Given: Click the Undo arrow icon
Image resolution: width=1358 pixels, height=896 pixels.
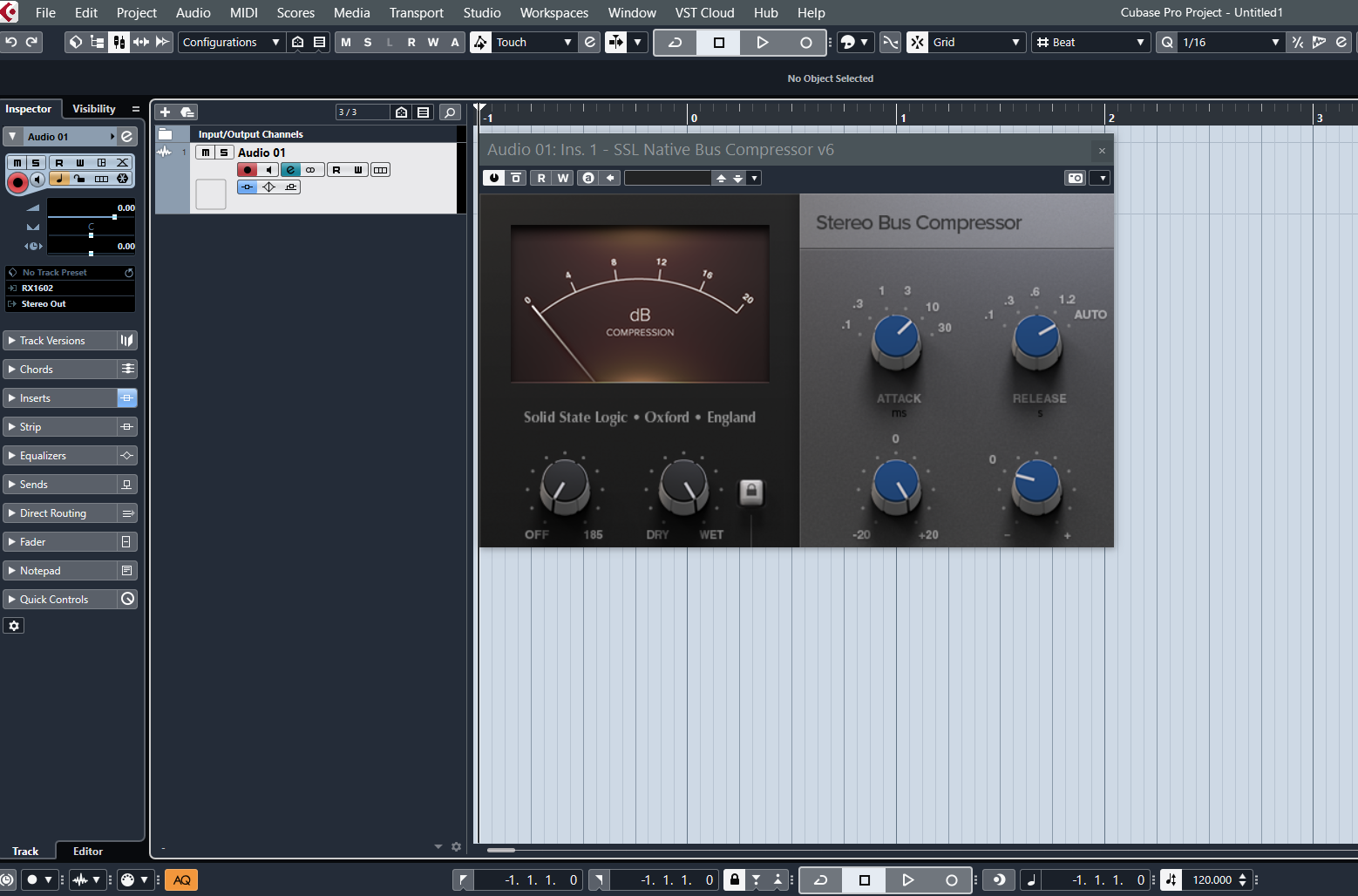Looking at the screenshot, I should [11, 42].
